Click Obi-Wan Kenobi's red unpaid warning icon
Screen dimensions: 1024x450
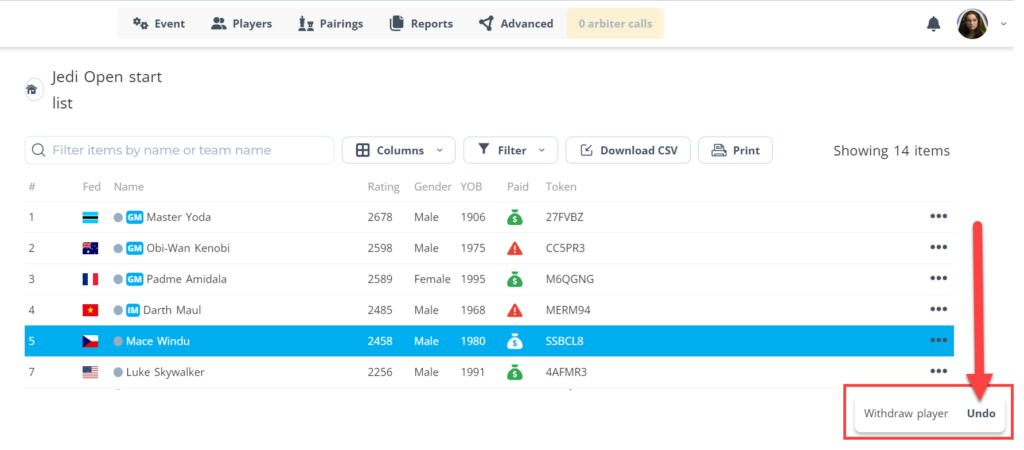click(515, 248)
